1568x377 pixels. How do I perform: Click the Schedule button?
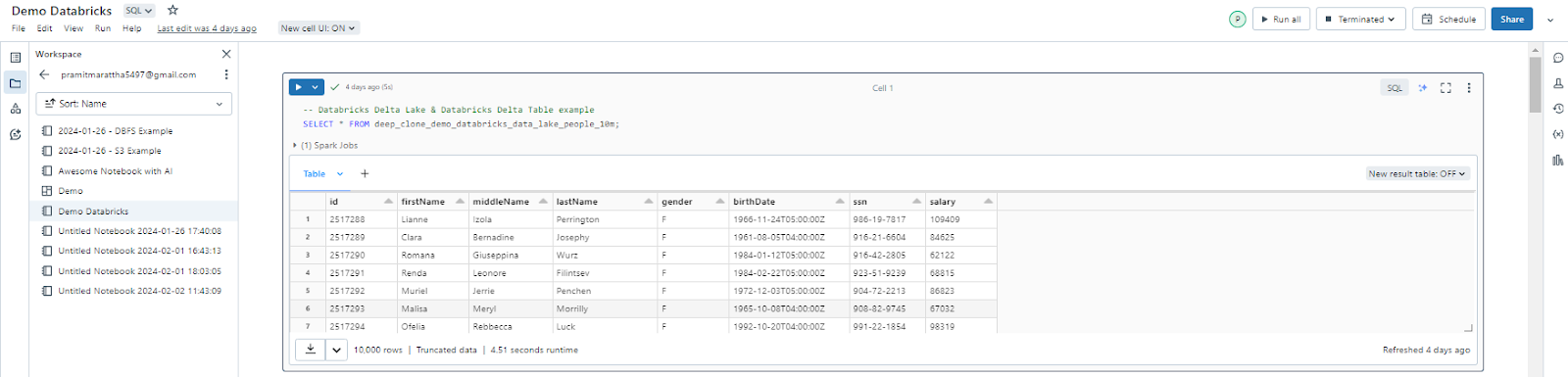point(1448,19)
